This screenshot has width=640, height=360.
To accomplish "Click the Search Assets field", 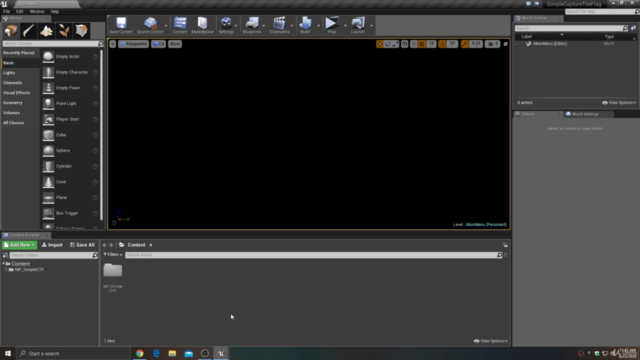I will point(313,255).
